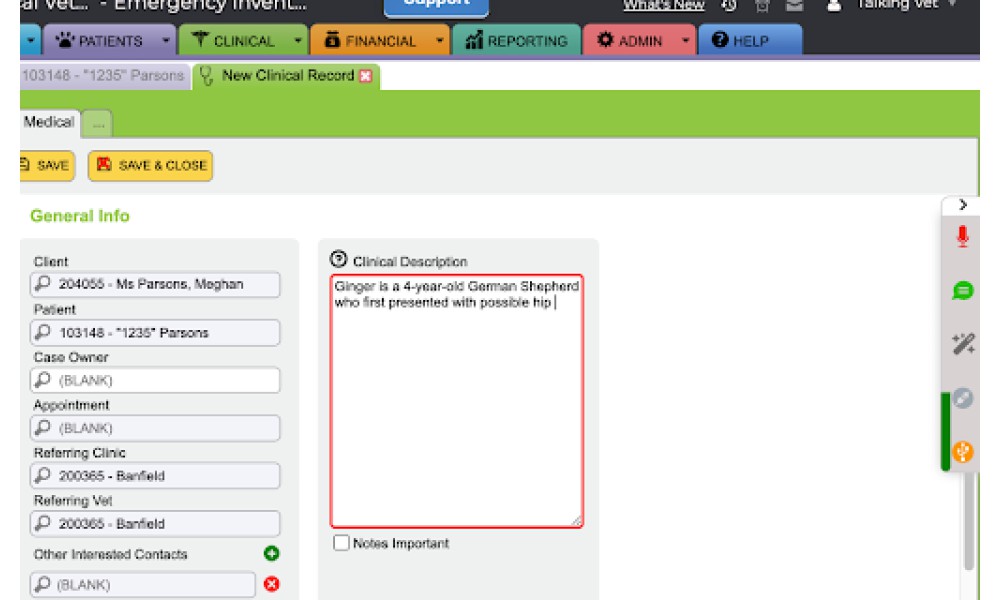Screen dimensions: 1000x600
Task: Add another interested contact with green plus
Action: tap(272, 553)
